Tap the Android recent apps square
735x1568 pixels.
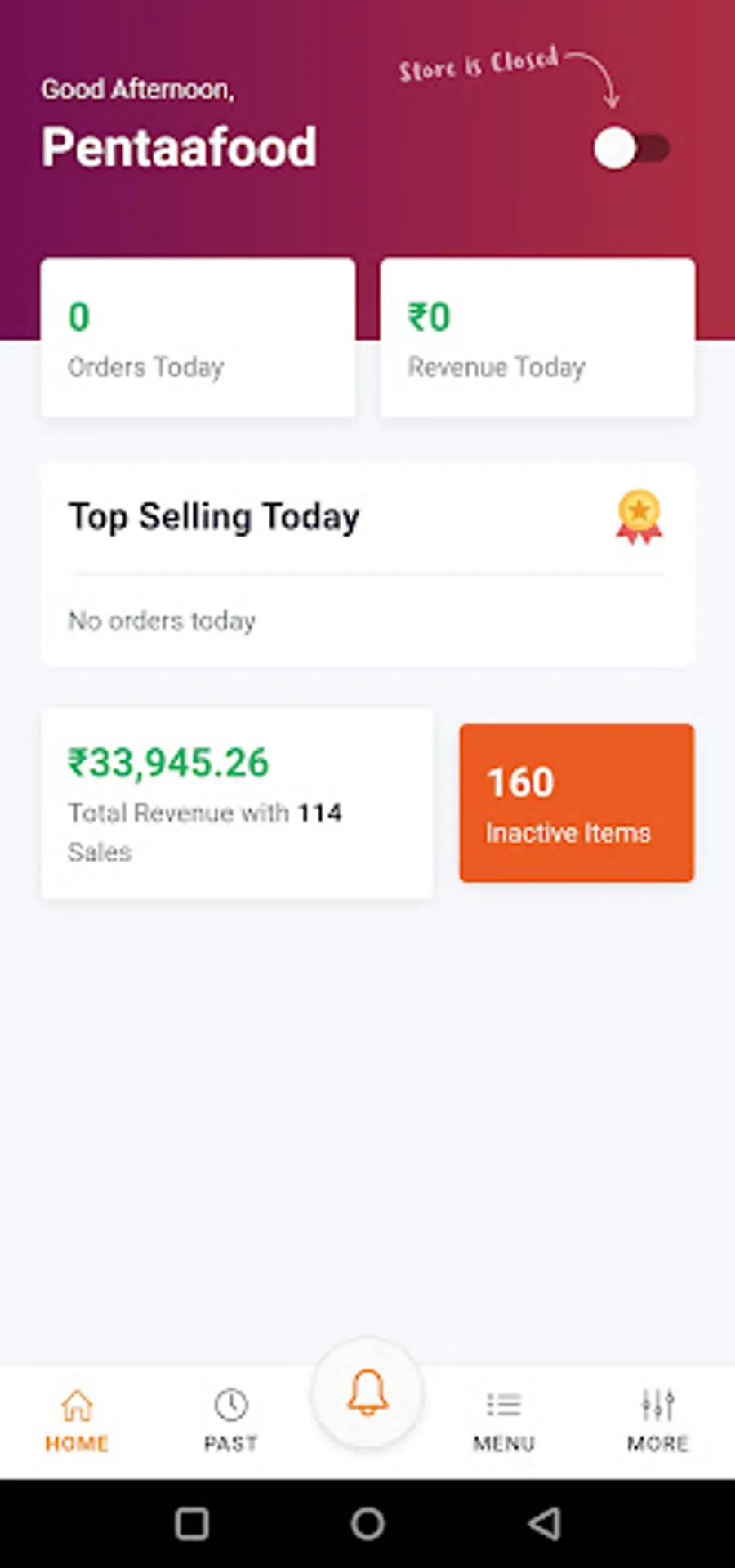click(192, 1524)
